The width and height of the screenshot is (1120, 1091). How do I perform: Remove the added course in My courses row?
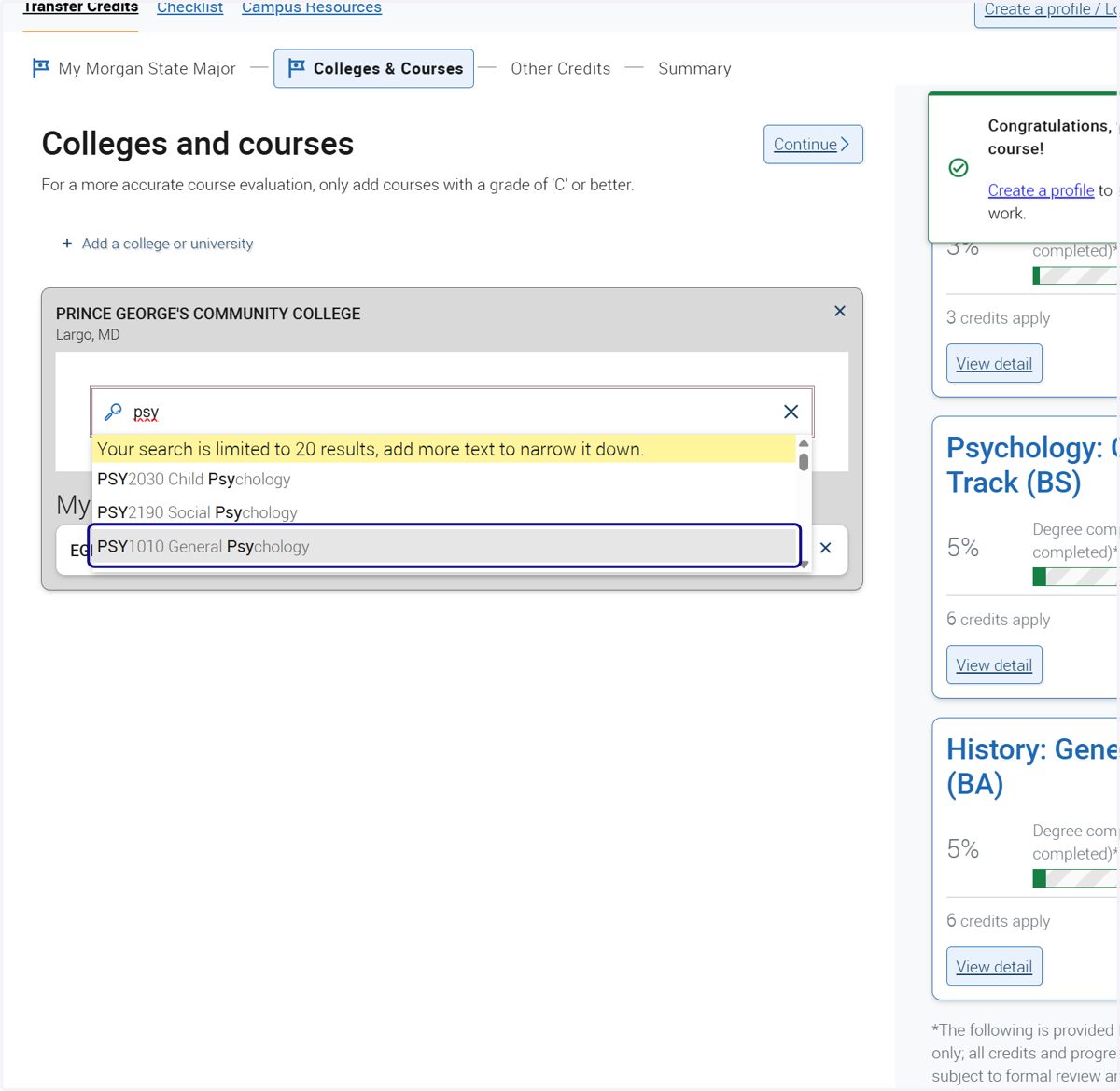click(x=825, y=548)
